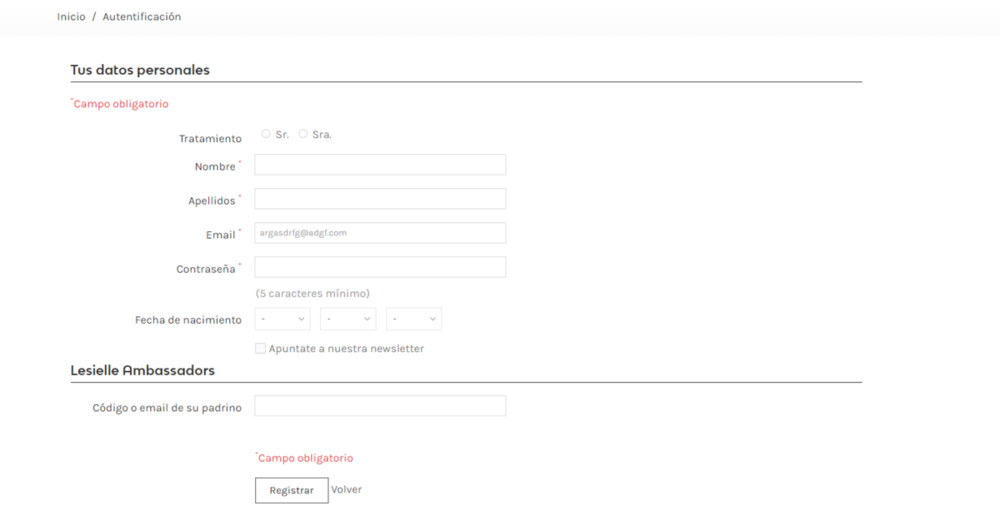Click the "Tus datos personales" heading
This screenshot has height=525, width=1000.
pyautogui.click(x=140, y=70)
